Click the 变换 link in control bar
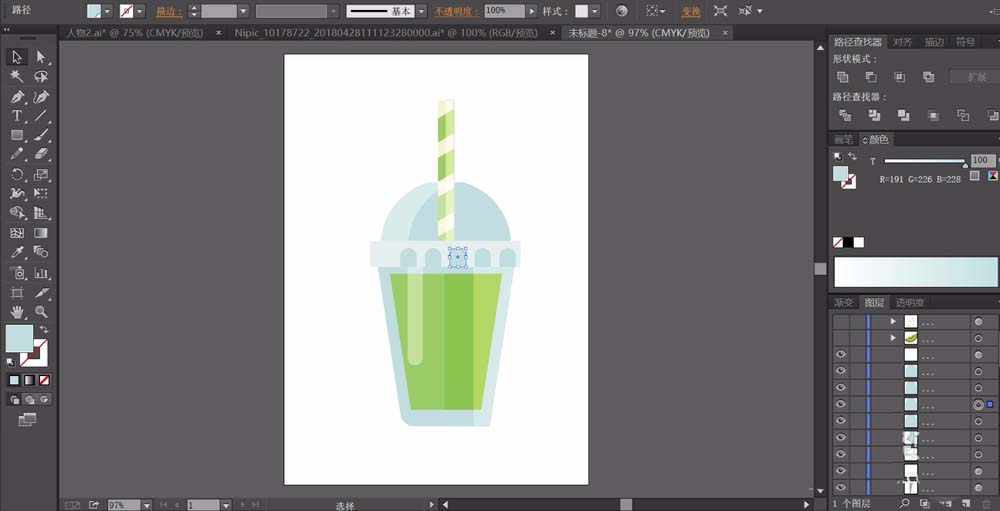The width and height of the screenshot is (1000, 511). (x=691, y=11)
